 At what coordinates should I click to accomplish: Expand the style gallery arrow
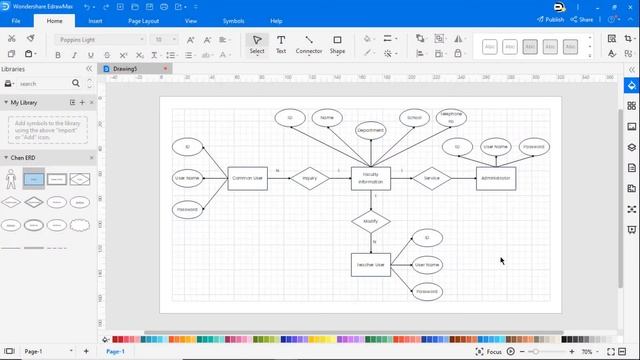pos(589,55)
